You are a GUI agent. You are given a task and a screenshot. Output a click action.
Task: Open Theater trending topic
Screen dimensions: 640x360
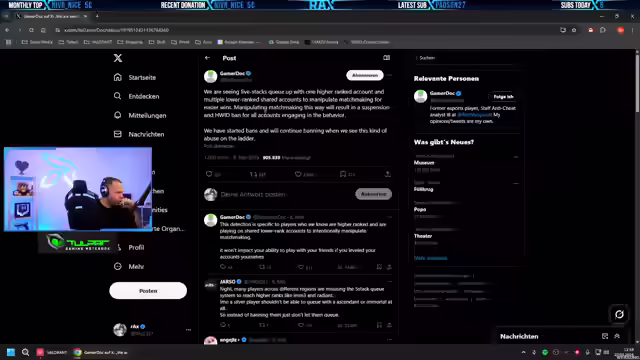423,236
